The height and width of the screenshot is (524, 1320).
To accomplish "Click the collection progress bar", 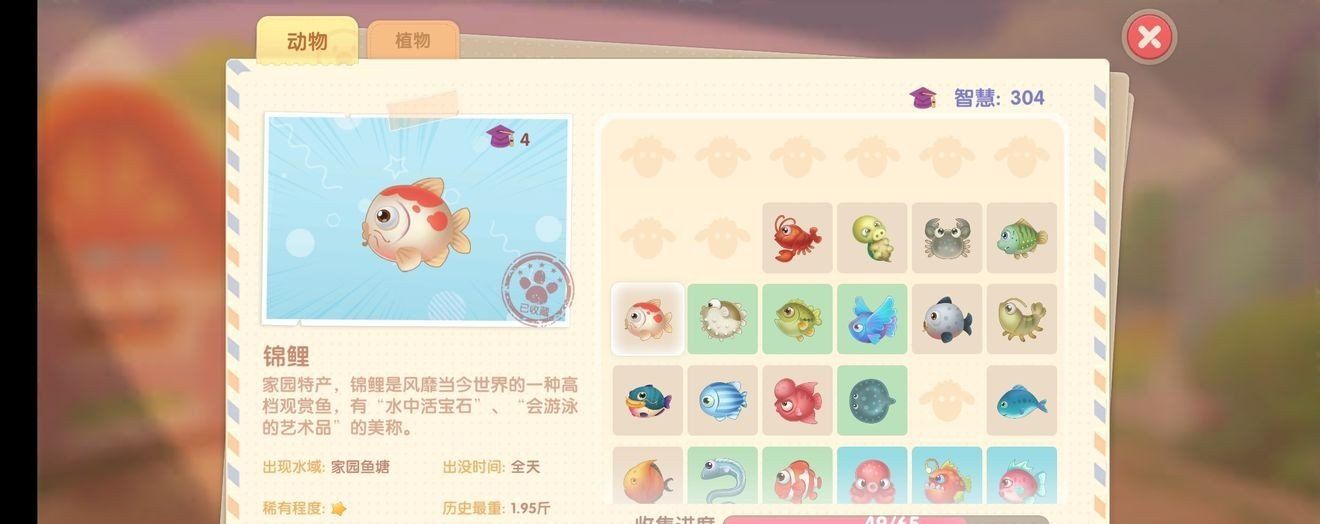I will [x=885, y=520].
